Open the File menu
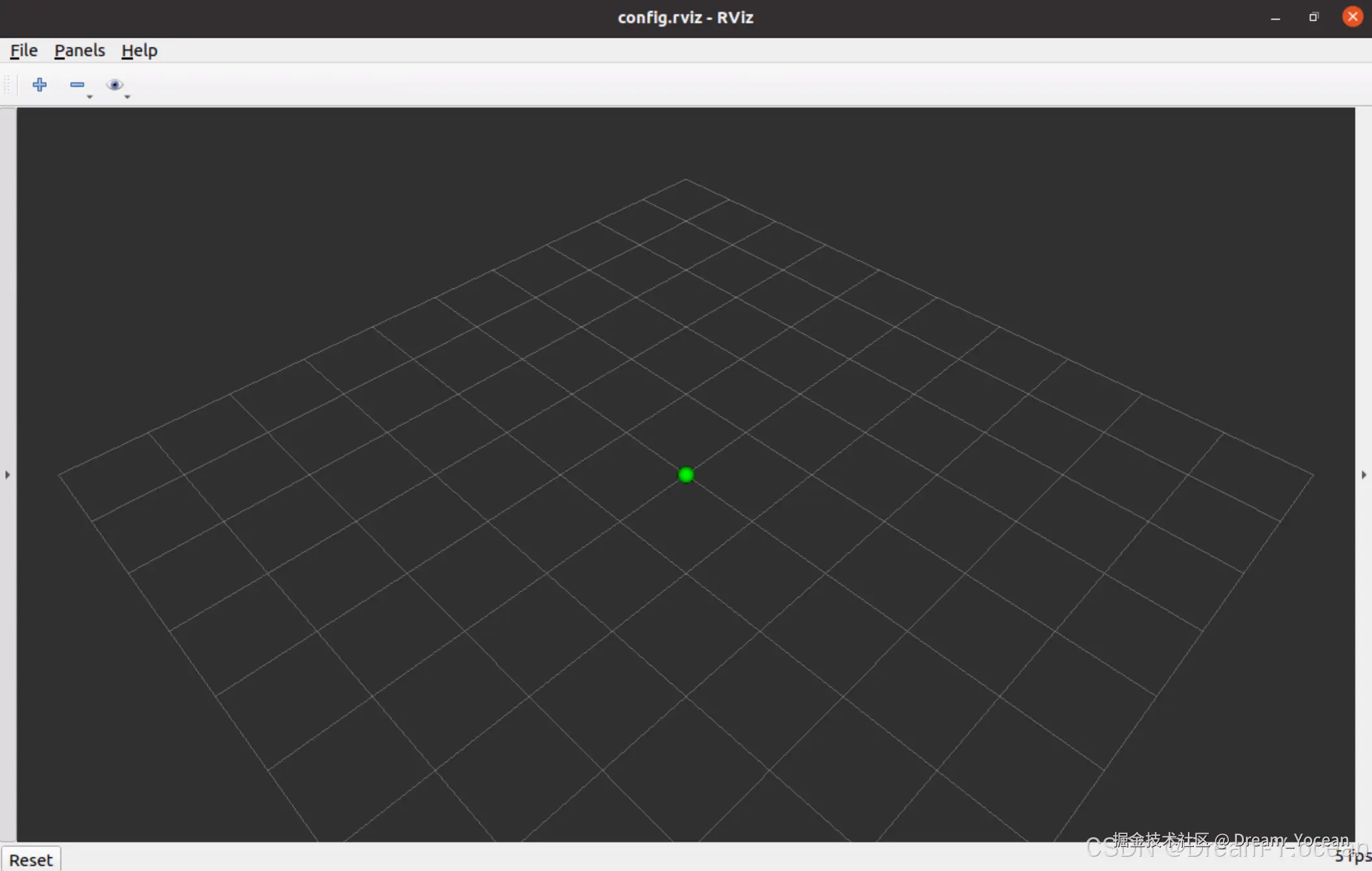 (24, 51)
